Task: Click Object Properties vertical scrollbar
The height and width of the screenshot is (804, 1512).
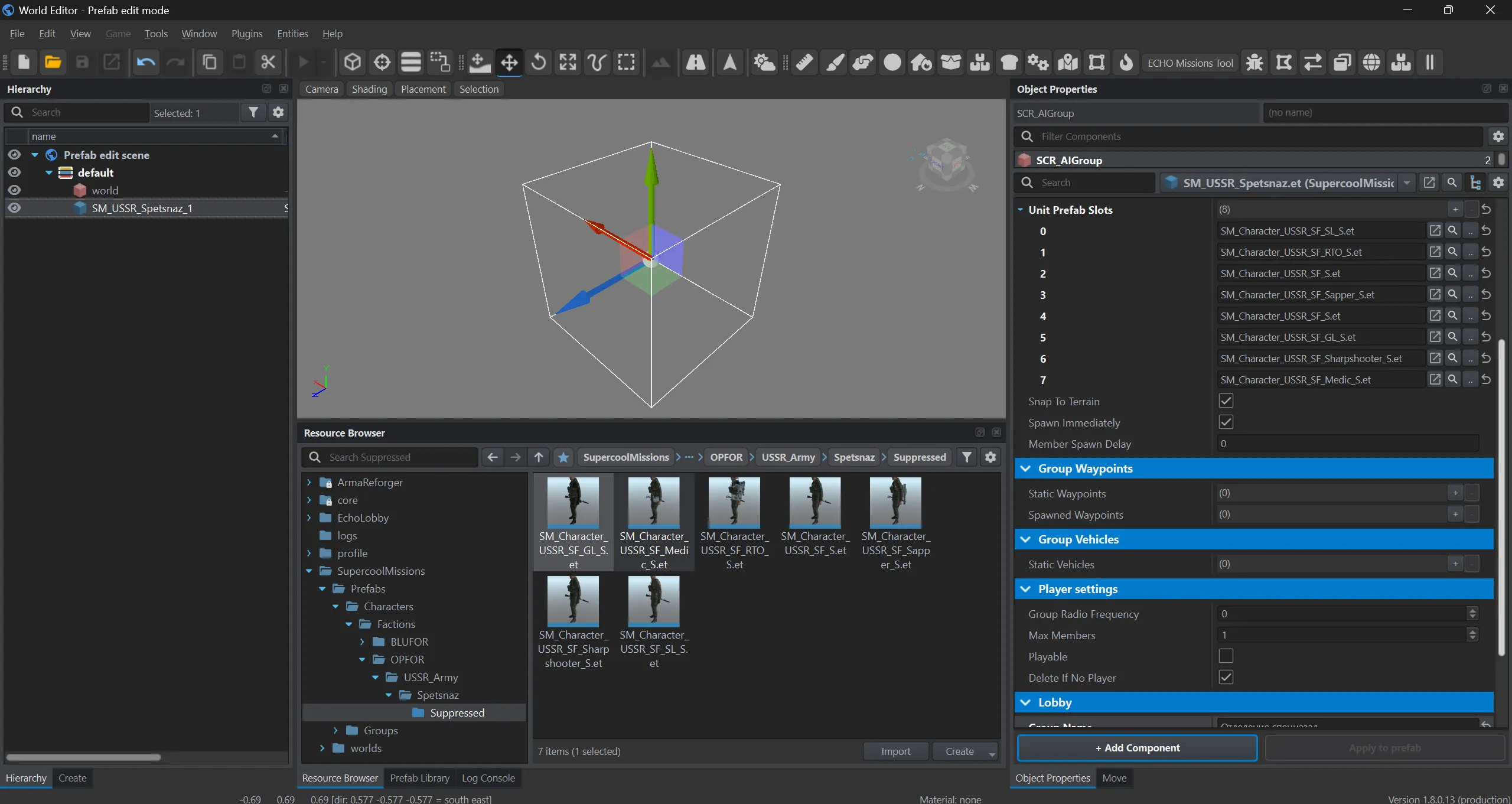Action: [1502, 496]
